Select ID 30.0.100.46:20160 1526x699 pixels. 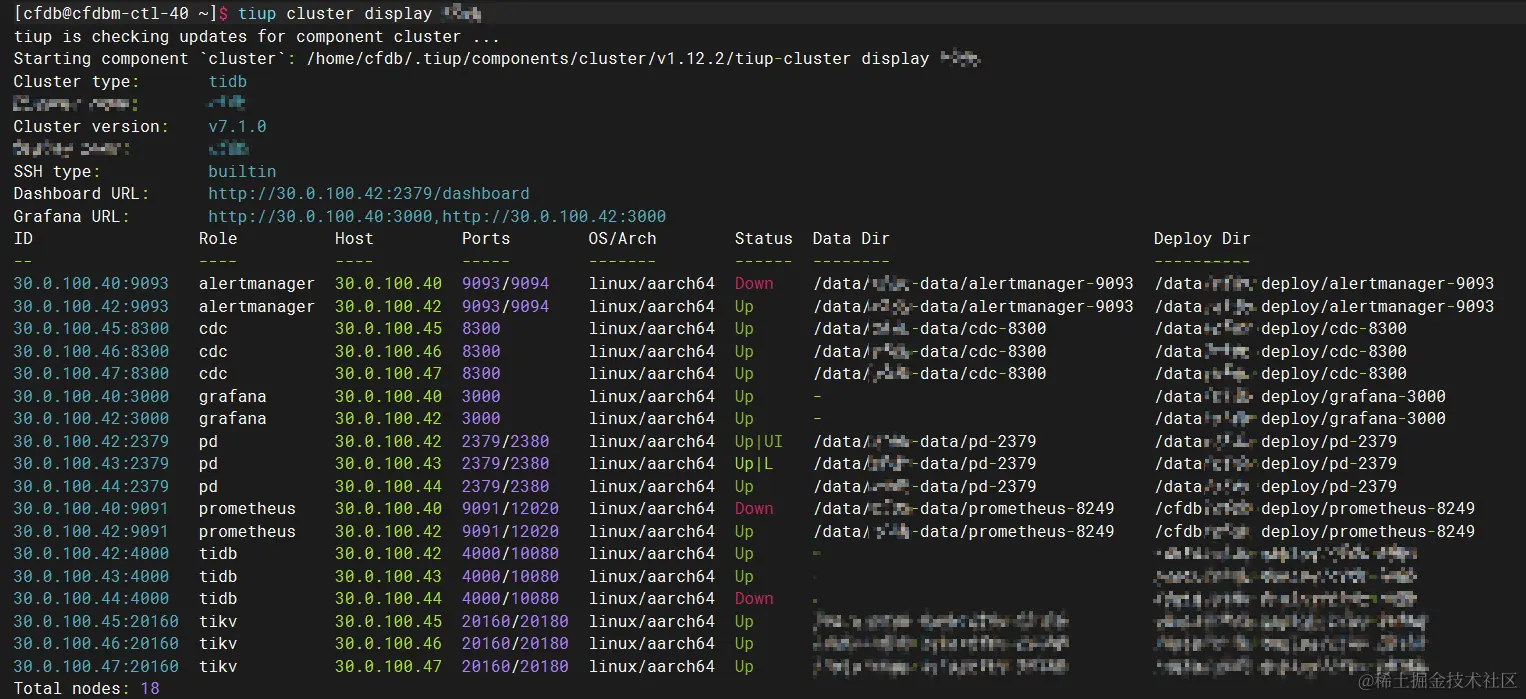click(x=96, y=644)
